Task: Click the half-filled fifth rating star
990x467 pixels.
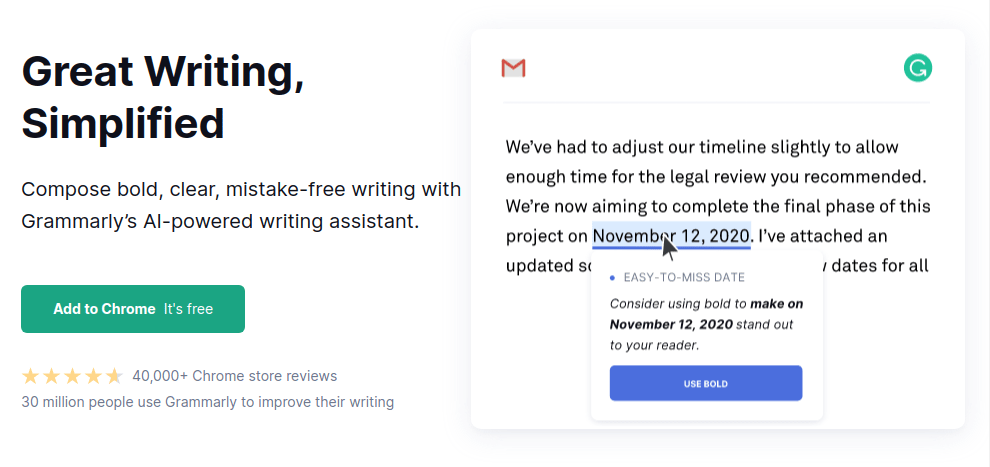Action: (114, 377)
